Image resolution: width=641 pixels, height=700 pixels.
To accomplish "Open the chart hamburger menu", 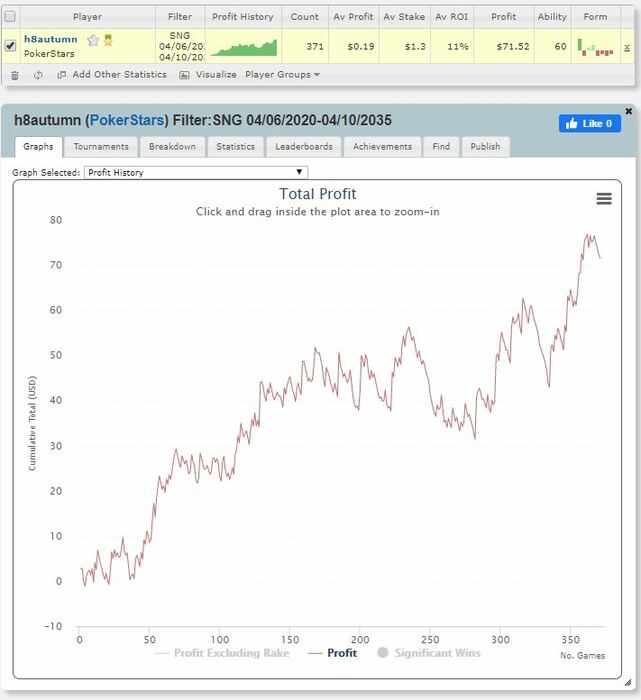I will (x=604, y=199).
